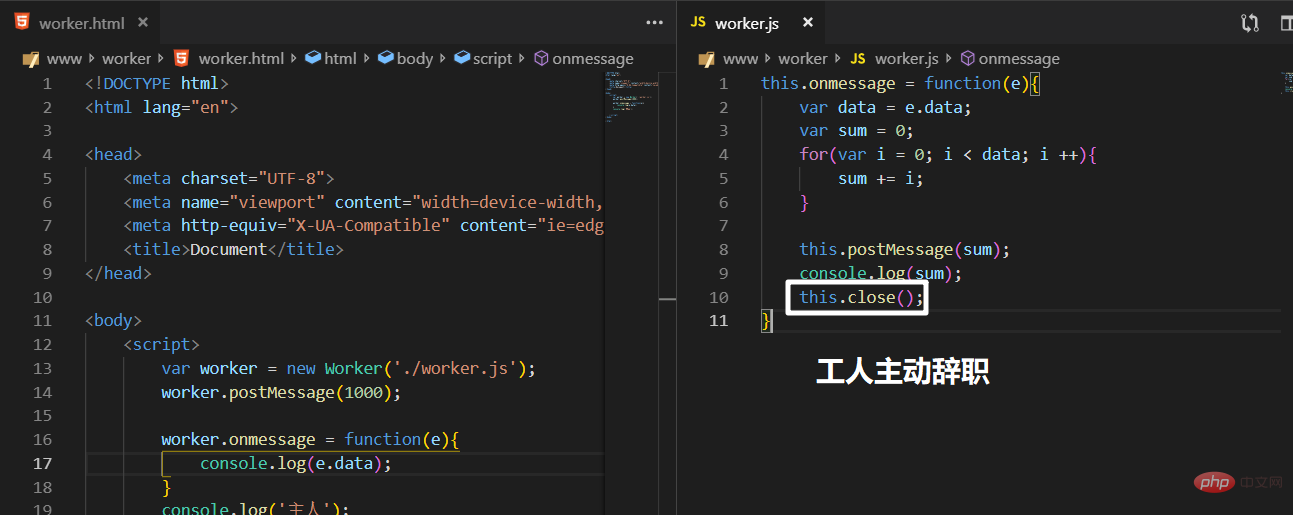Click meta name="viewport" line
The image size is (1293, 515).
[364, 202]
